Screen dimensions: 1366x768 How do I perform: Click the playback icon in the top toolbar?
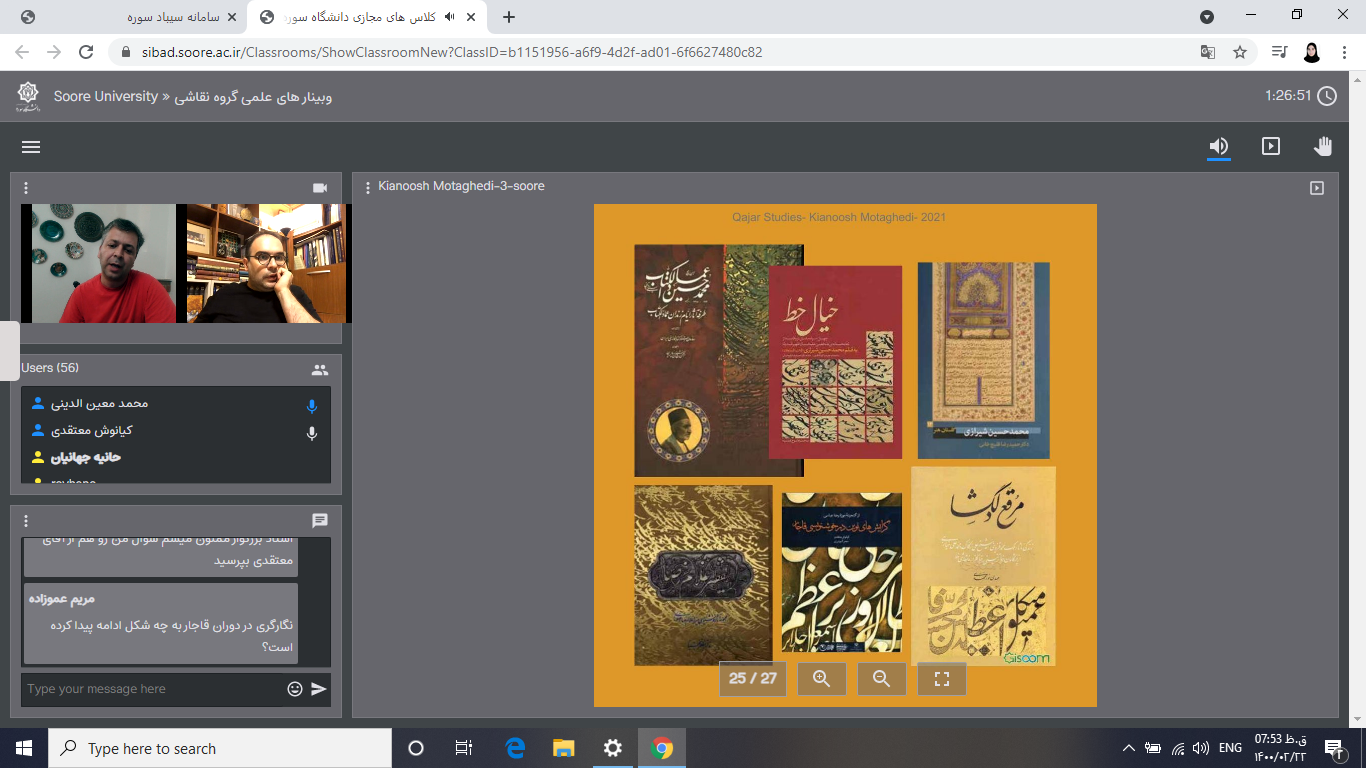[1271, 147]
